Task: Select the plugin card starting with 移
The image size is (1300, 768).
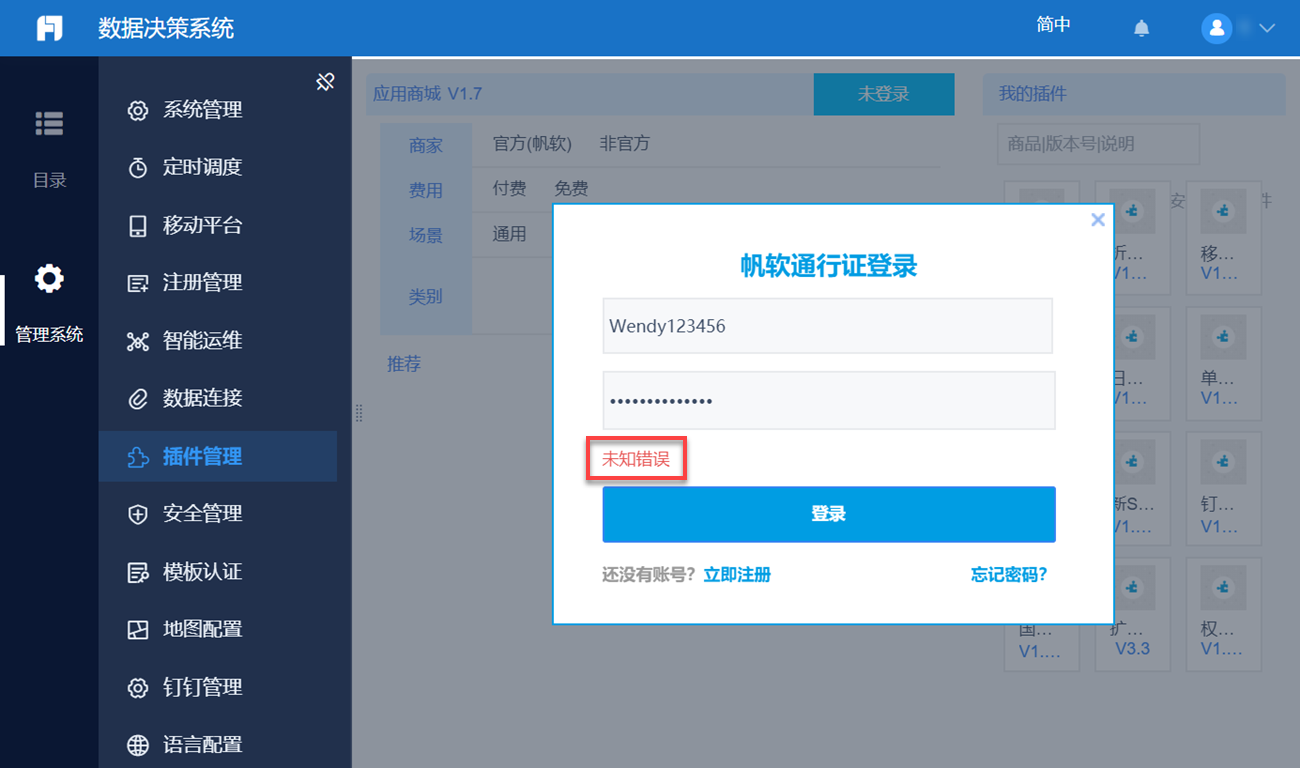Action: coord(1223,238)
